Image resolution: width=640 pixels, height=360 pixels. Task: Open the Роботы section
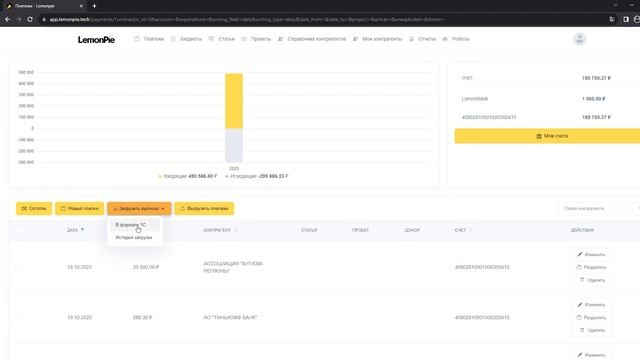tap(456, 39)
